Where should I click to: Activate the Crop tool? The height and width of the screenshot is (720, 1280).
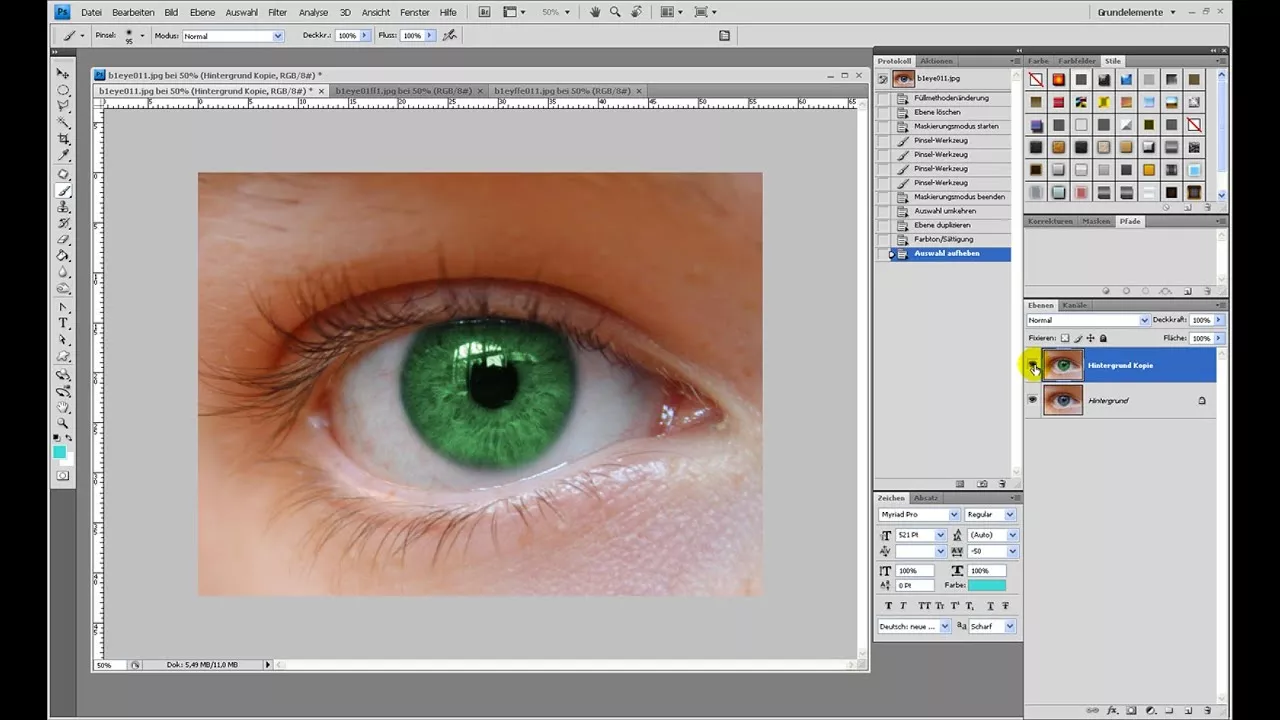tap(63, 139)
